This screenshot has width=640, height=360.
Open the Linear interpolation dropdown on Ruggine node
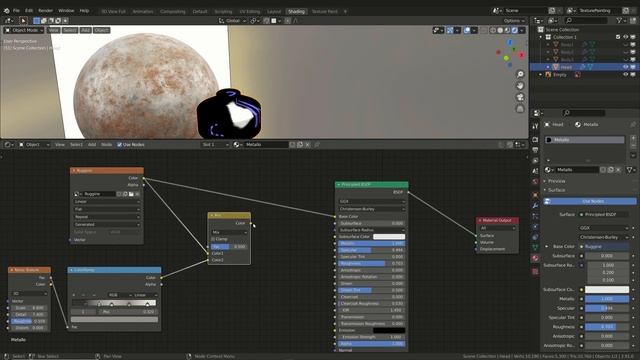point(107,202)
